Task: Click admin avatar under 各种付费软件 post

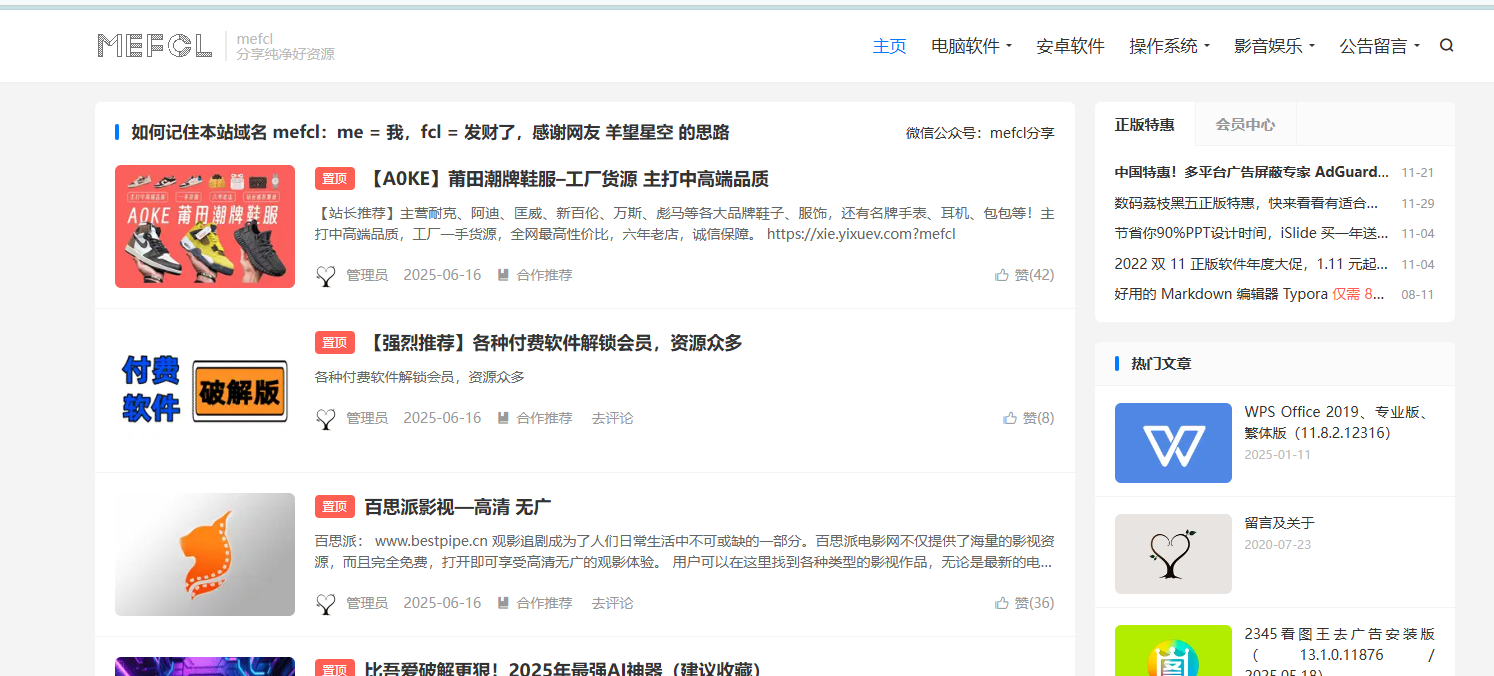Action: tap(325, 419)
